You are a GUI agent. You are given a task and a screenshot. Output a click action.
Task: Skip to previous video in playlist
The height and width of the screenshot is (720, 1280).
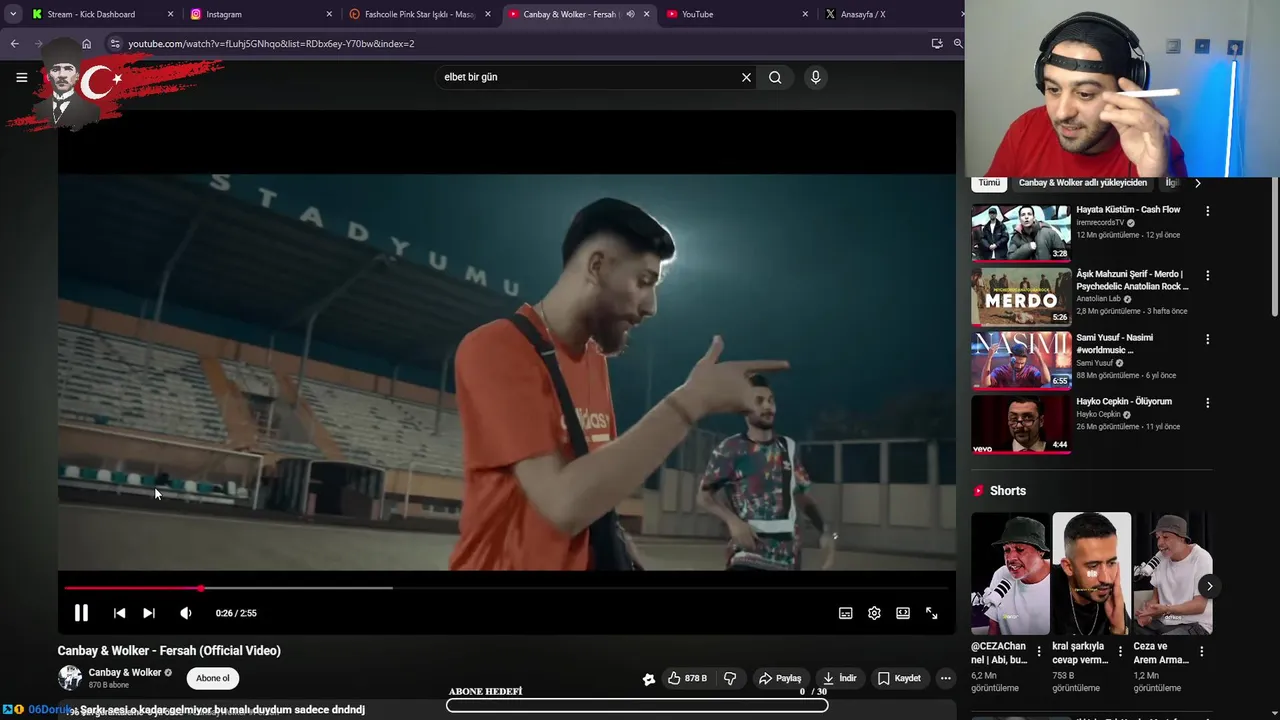[x=119, y=613]
